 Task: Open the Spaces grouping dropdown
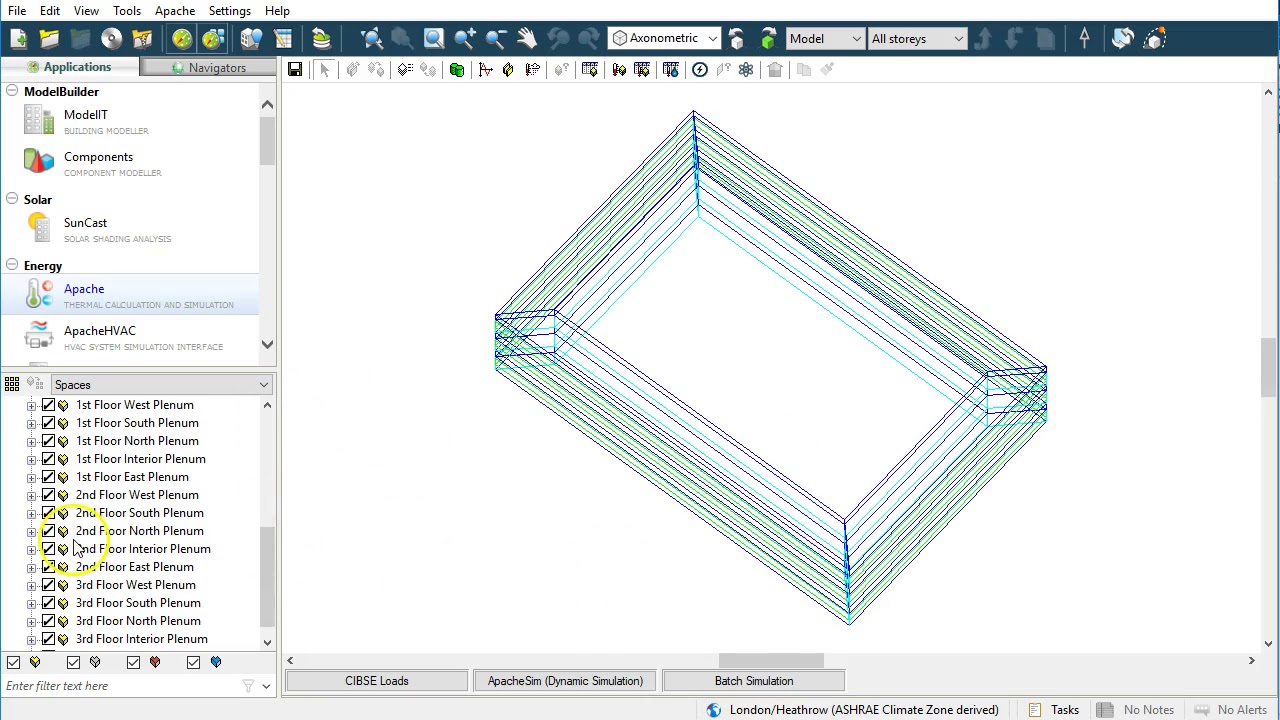coord(162,385)
